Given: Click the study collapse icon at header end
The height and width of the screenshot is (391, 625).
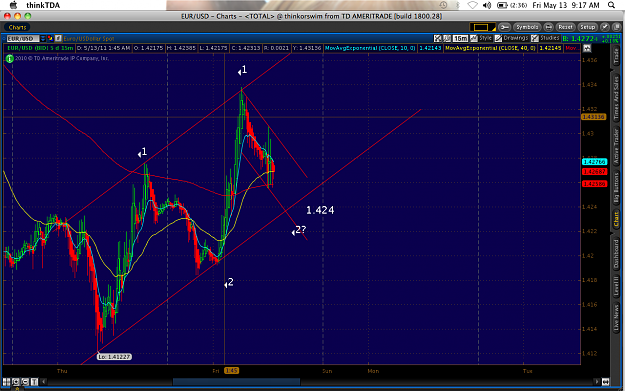Looking at the screenshot, I should pyautogui.click(x=587, y=48).
